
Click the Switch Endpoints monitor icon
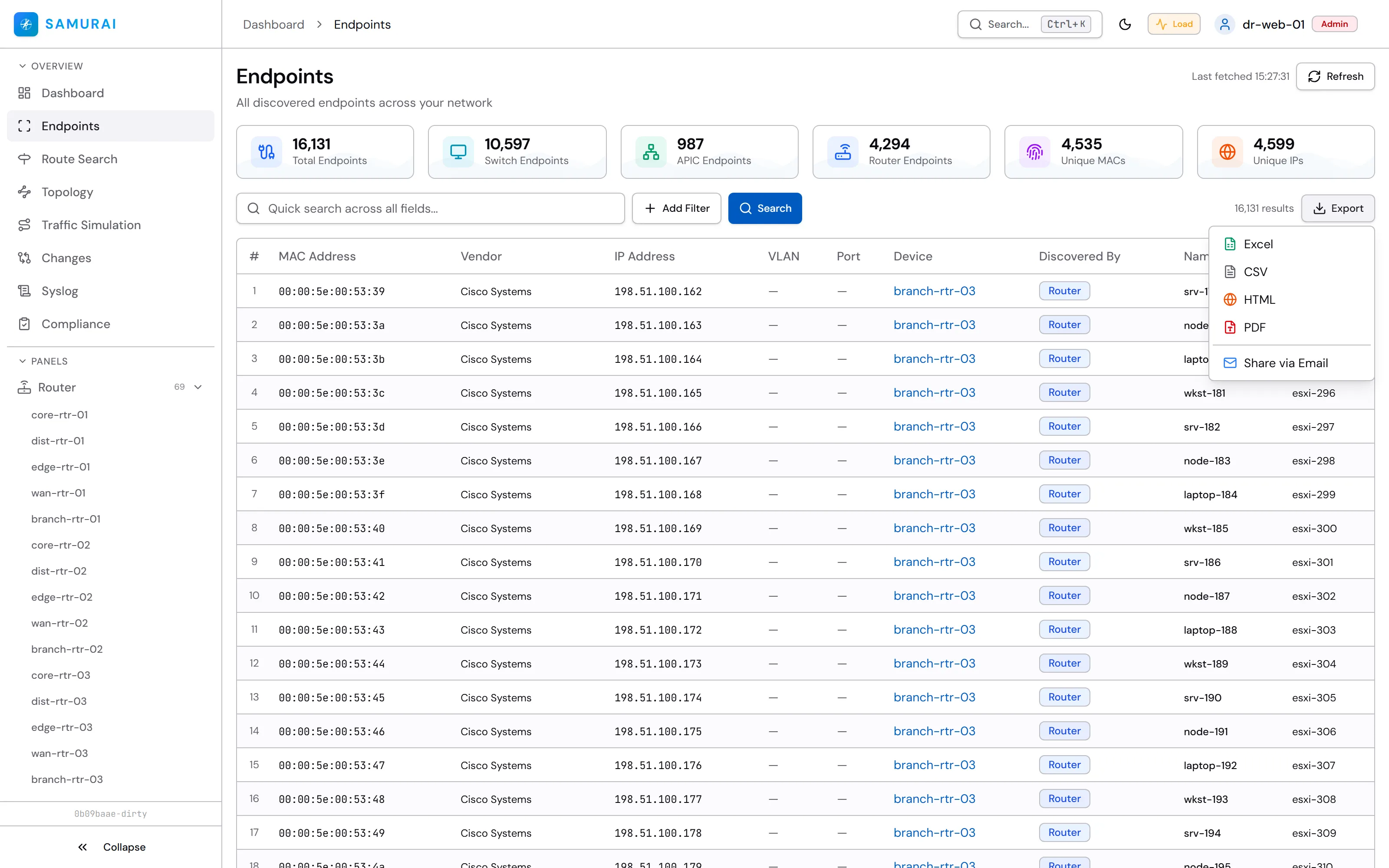[458, 152]
